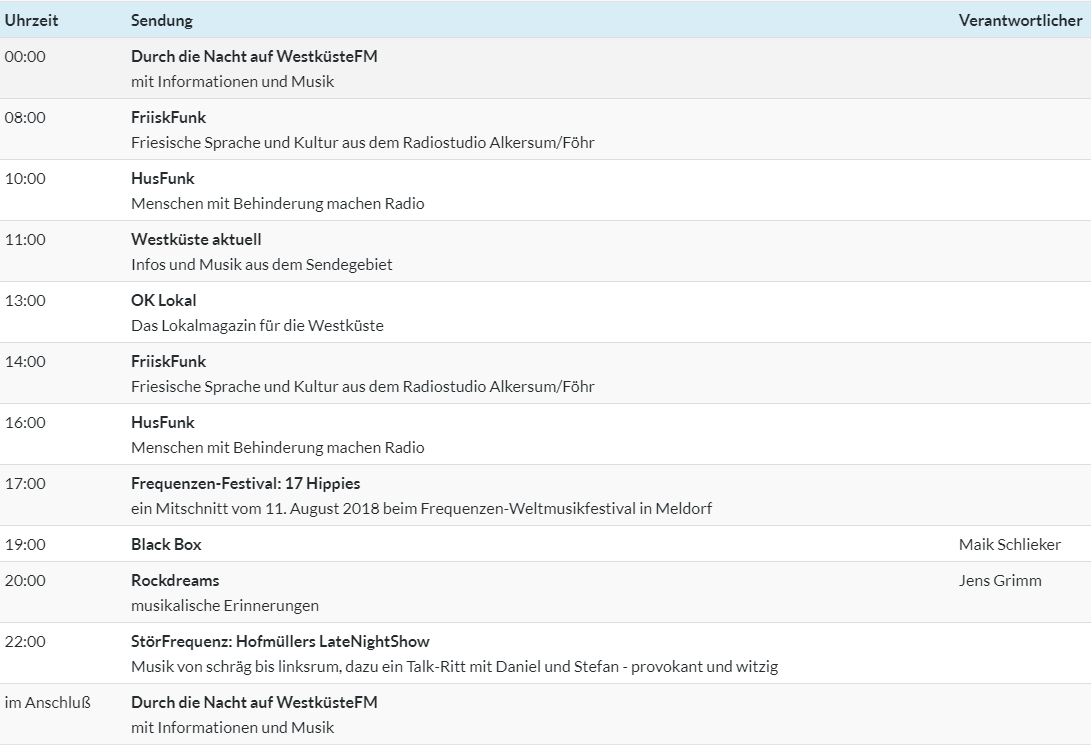
Task: Click the name 'Jens Grimm'
Action: [x=1000, y=581]
